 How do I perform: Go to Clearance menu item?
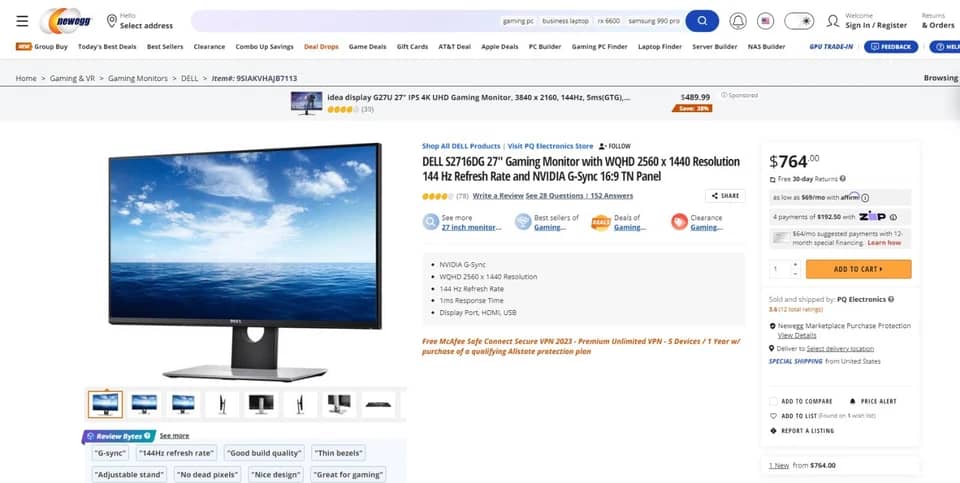(209, 47)
